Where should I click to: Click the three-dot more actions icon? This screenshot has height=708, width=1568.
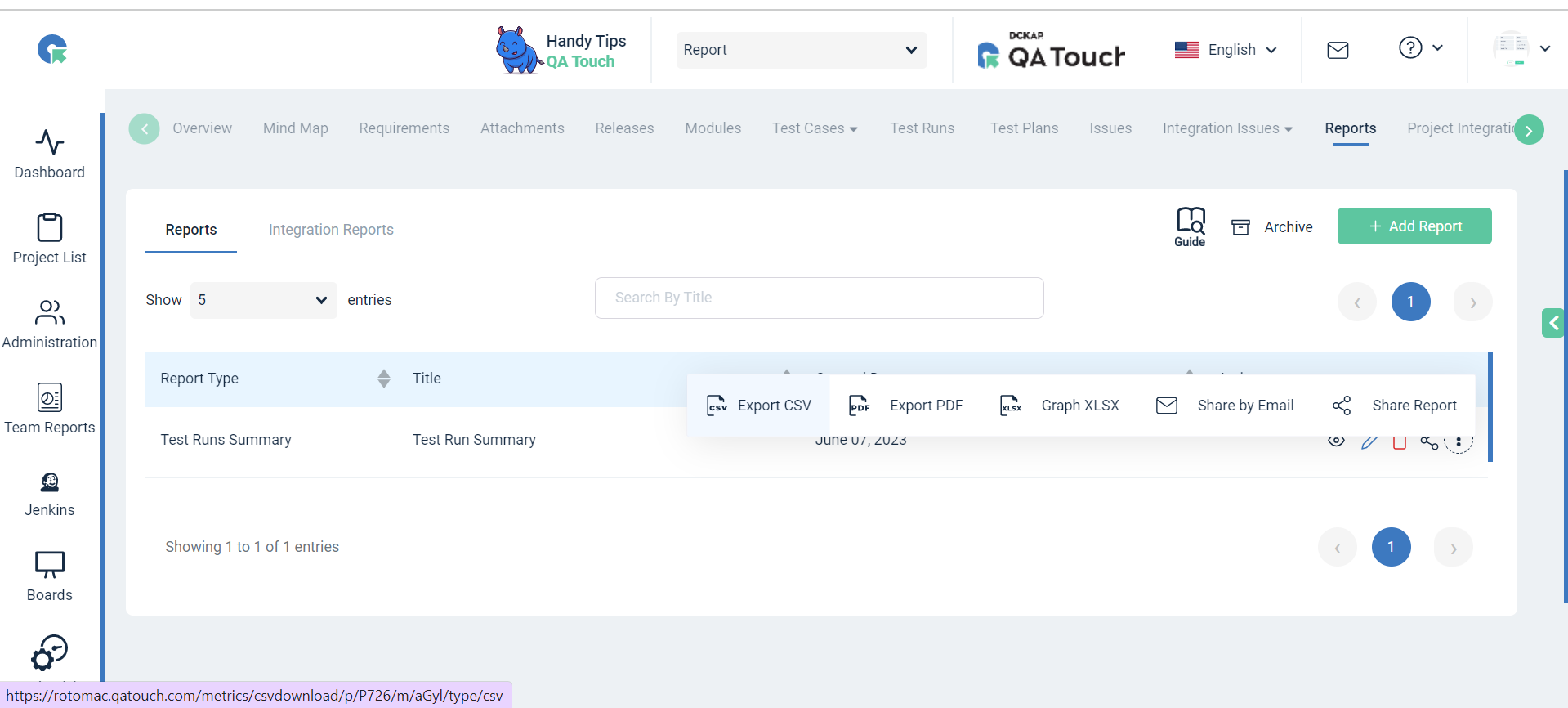pos(1459,441)
